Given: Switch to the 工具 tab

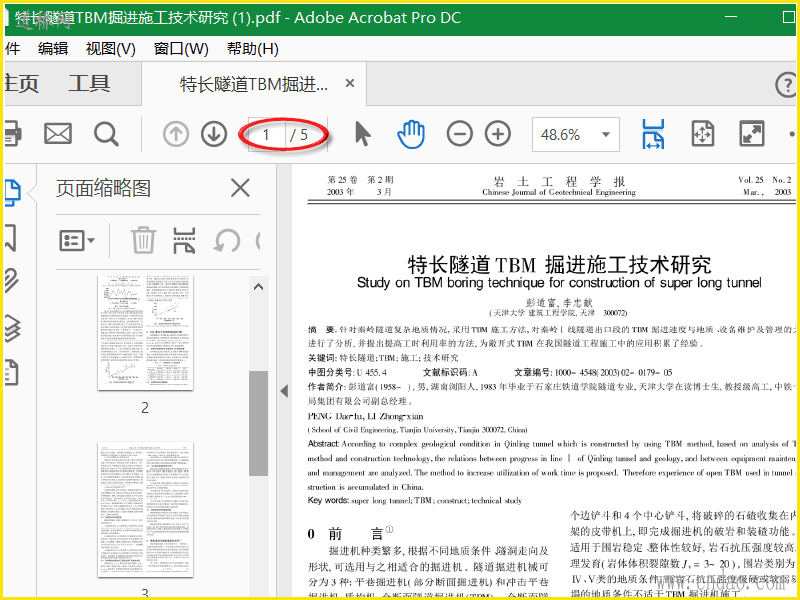Looking at the screenshot, I should (89, 84).
